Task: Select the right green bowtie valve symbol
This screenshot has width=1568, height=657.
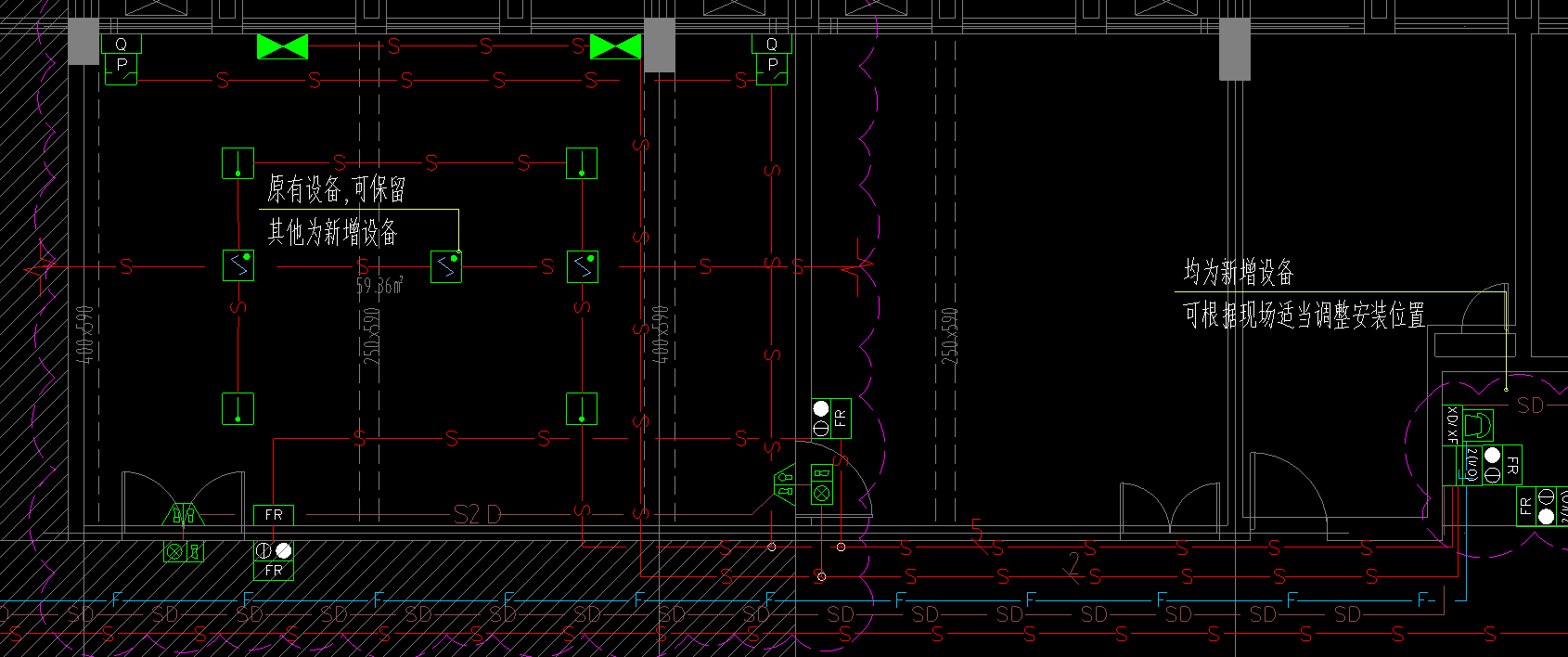Action: [615, 46]
